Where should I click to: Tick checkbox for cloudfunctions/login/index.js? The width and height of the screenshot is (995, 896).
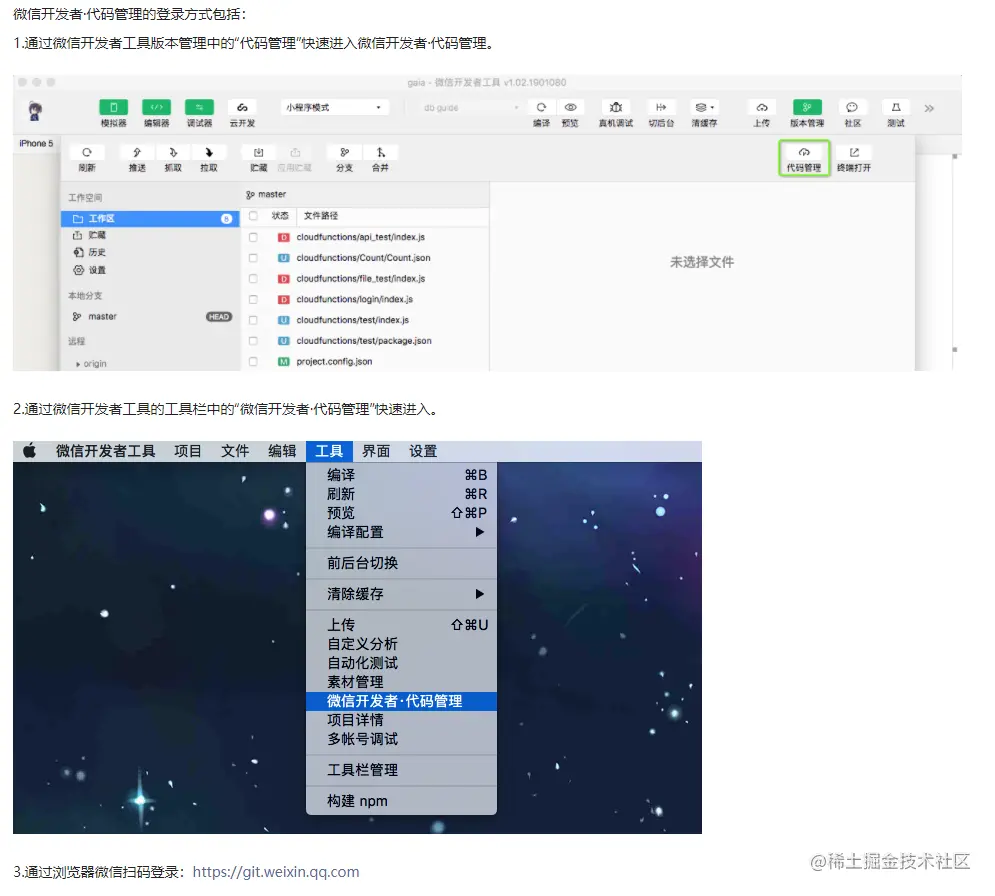point(253,299)
